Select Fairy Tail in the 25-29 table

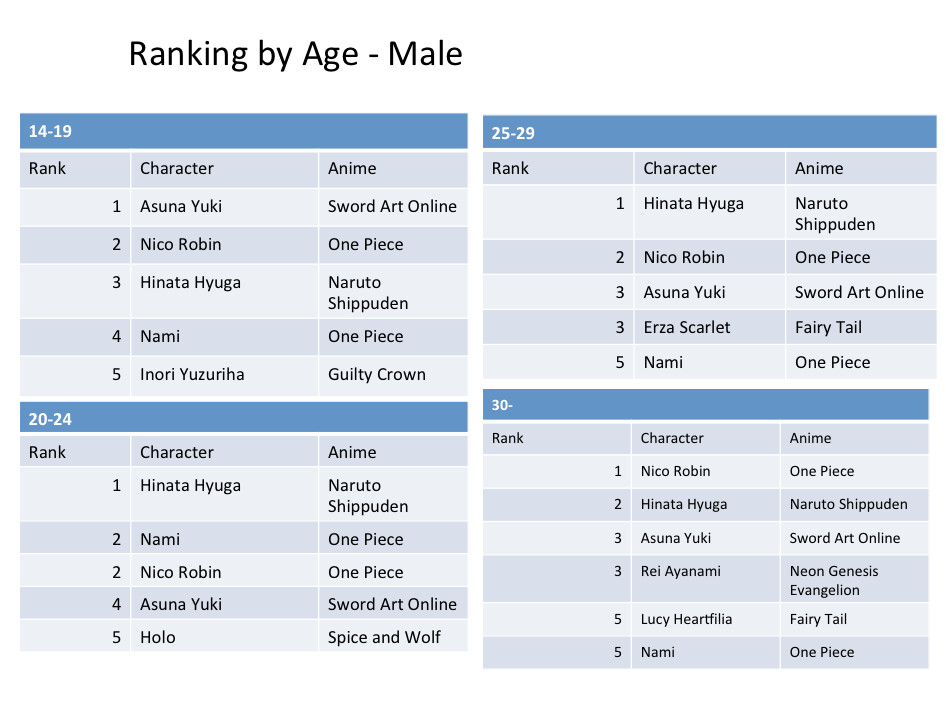828,327
